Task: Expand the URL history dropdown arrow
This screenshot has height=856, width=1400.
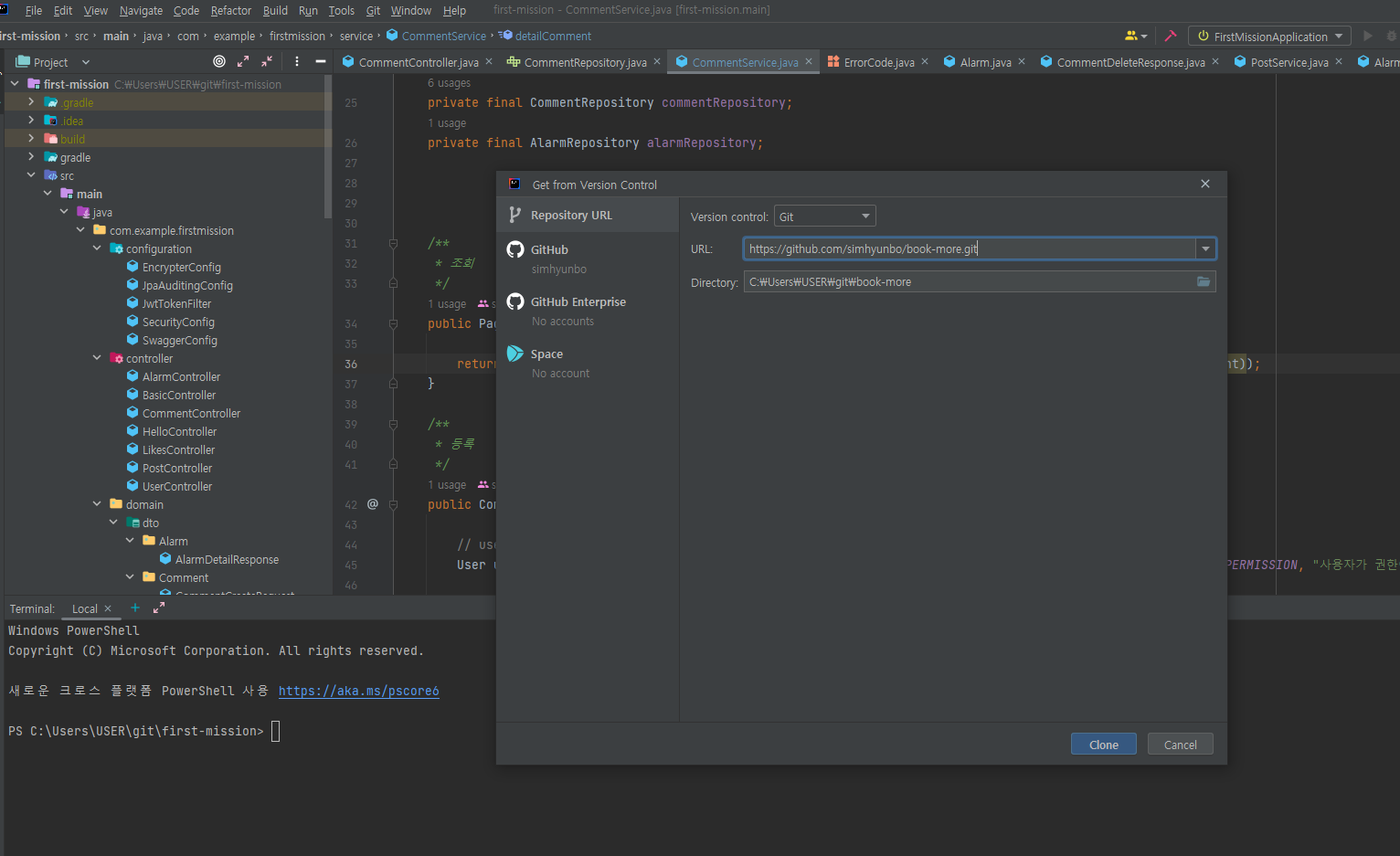Action: [x=1205, y=248]
